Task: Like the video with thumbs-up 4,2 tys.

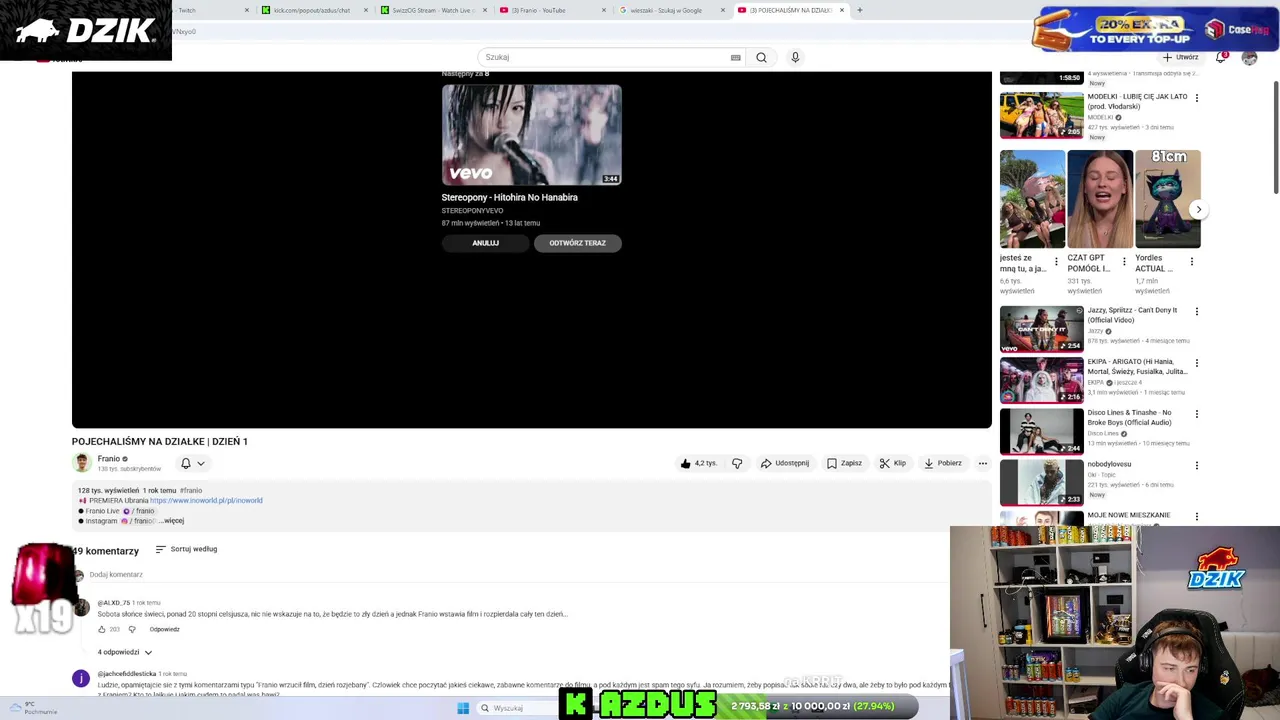Action: 699,463
